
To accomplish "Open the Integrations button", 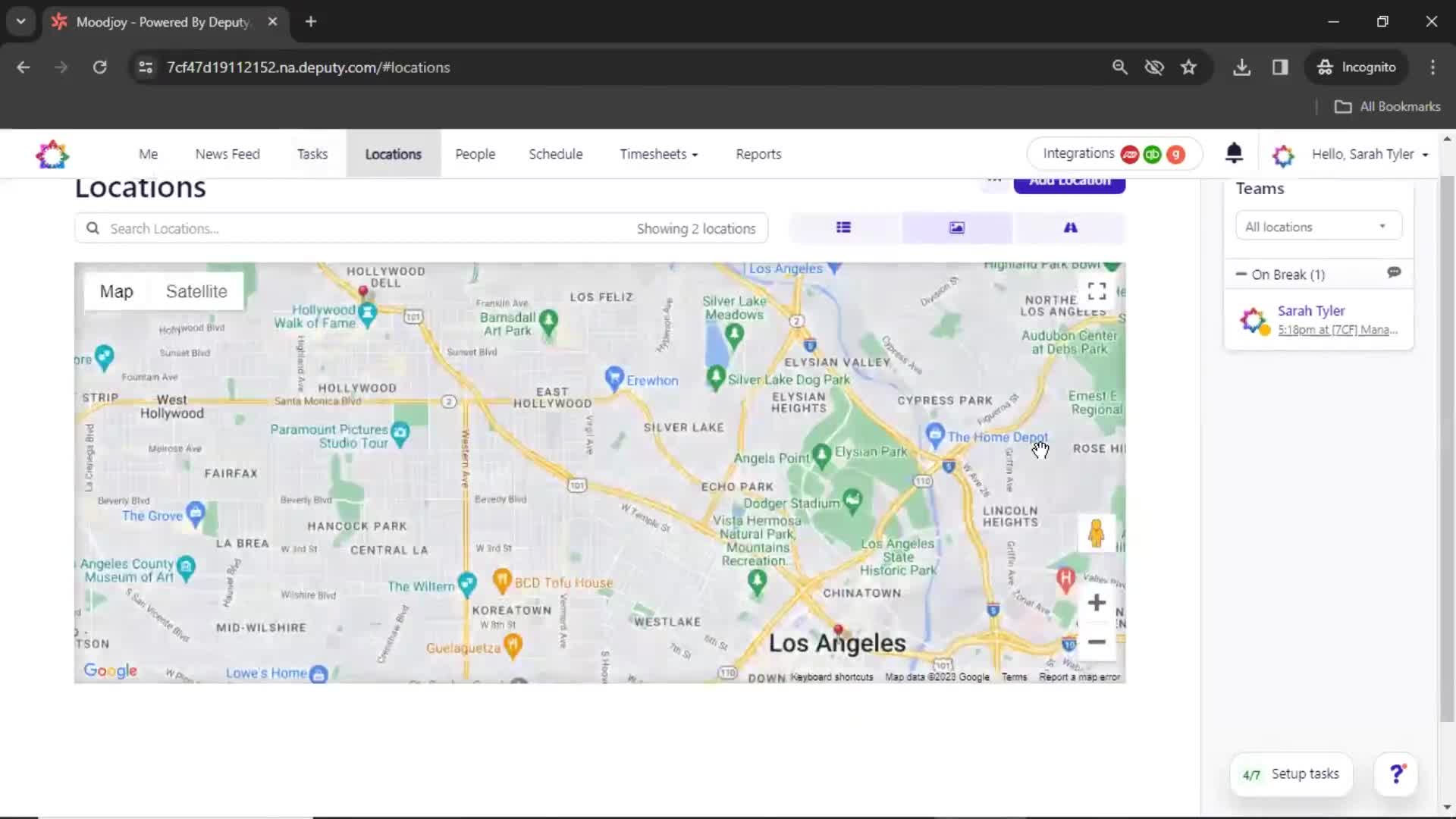I will [x=1114, y=154].
